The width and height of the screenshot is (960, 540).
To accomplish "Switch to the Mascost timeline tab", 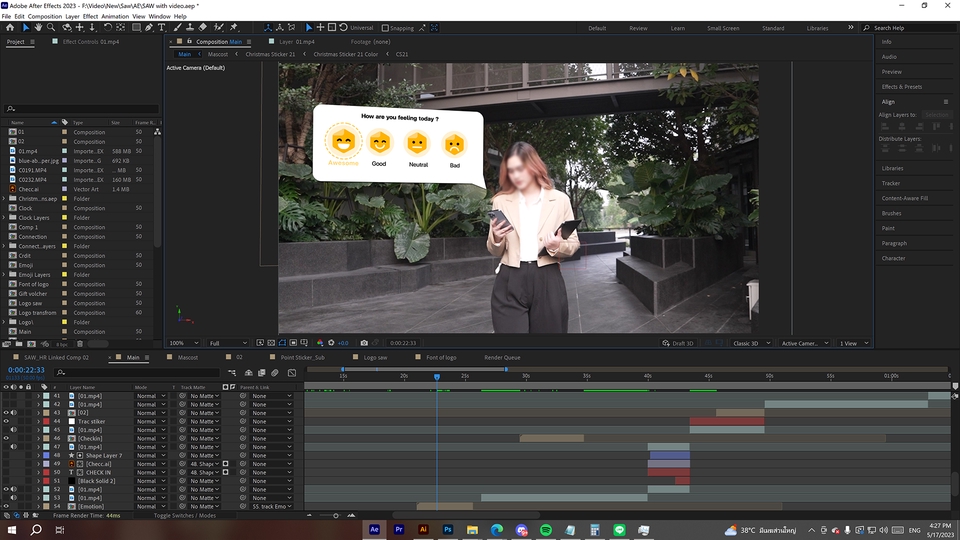I will point(187,358).
